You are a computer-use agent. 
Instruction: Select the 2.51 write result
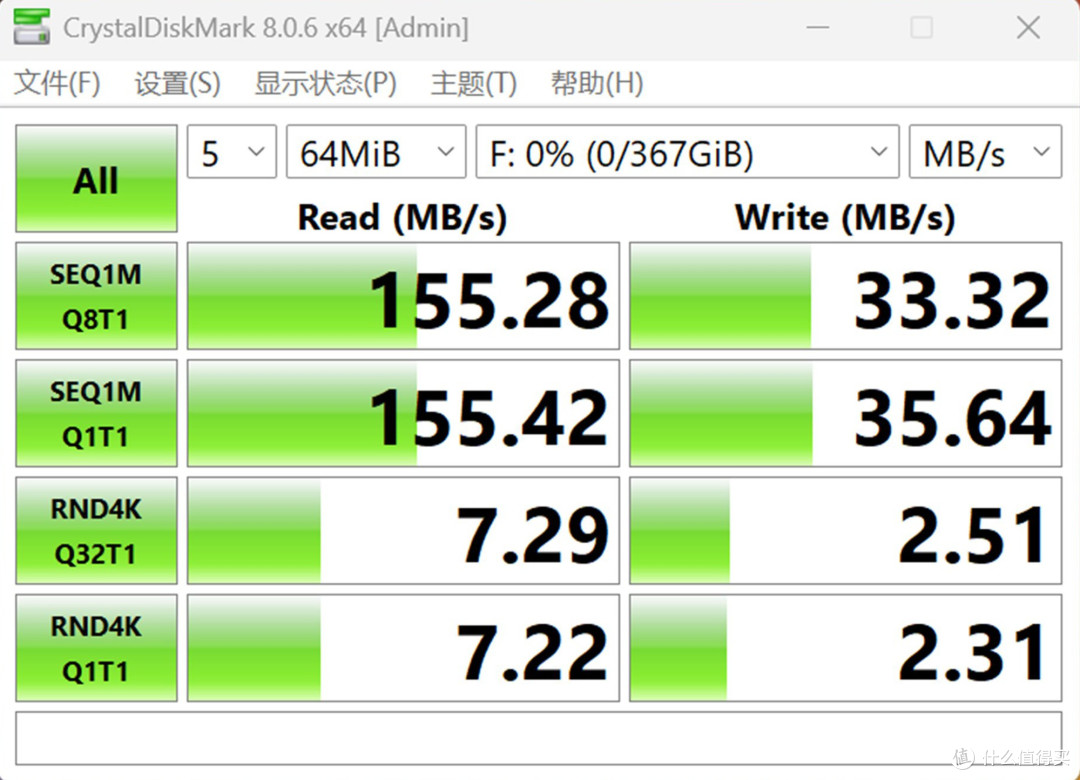(x=845, y=531)
